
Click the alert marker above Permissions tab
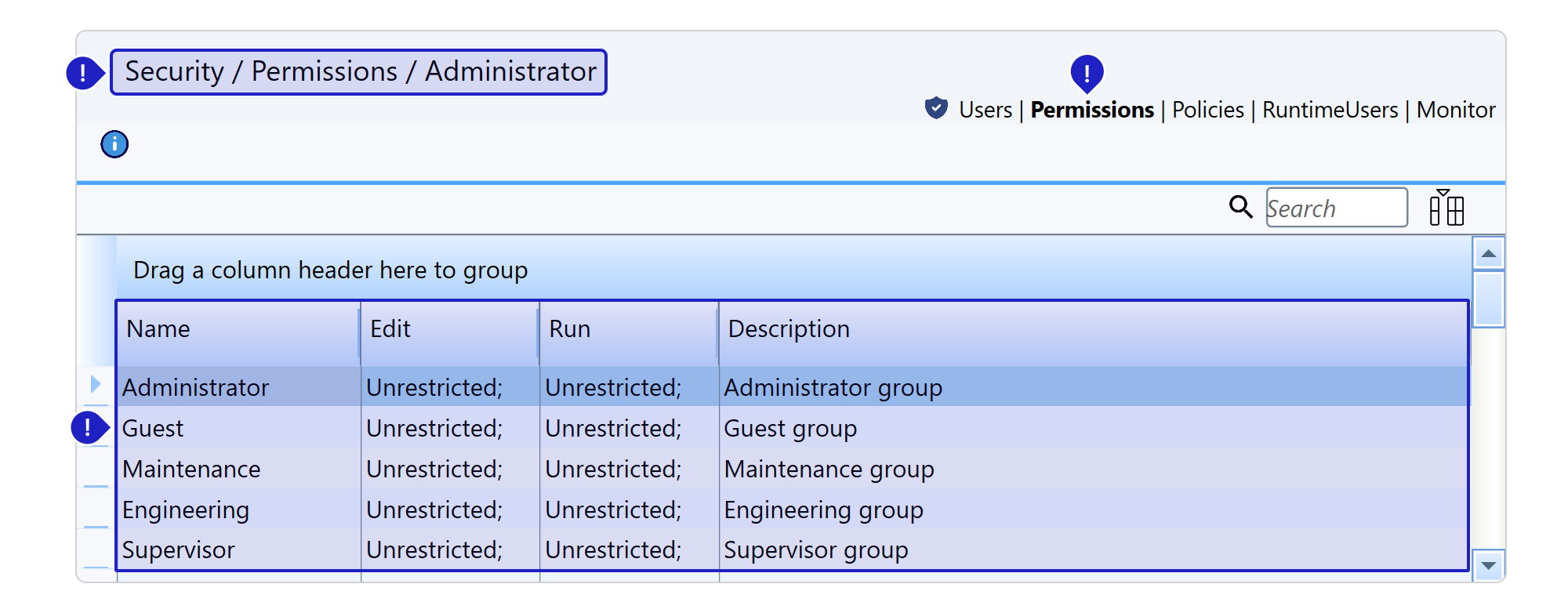coord(1087,73)
